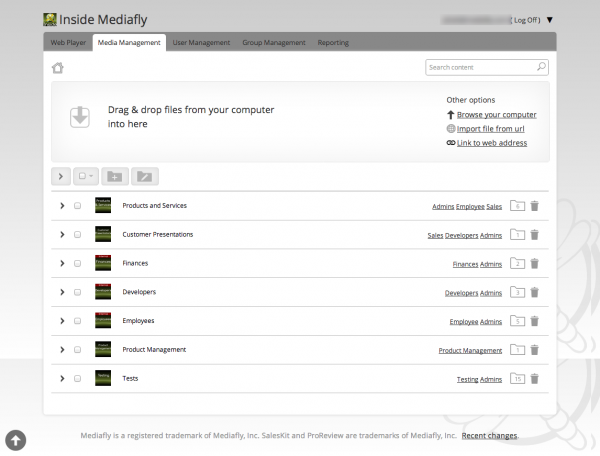The image size is (600, 456).
Task: Click the Product Management group link
Action: (x=470, y=351)
